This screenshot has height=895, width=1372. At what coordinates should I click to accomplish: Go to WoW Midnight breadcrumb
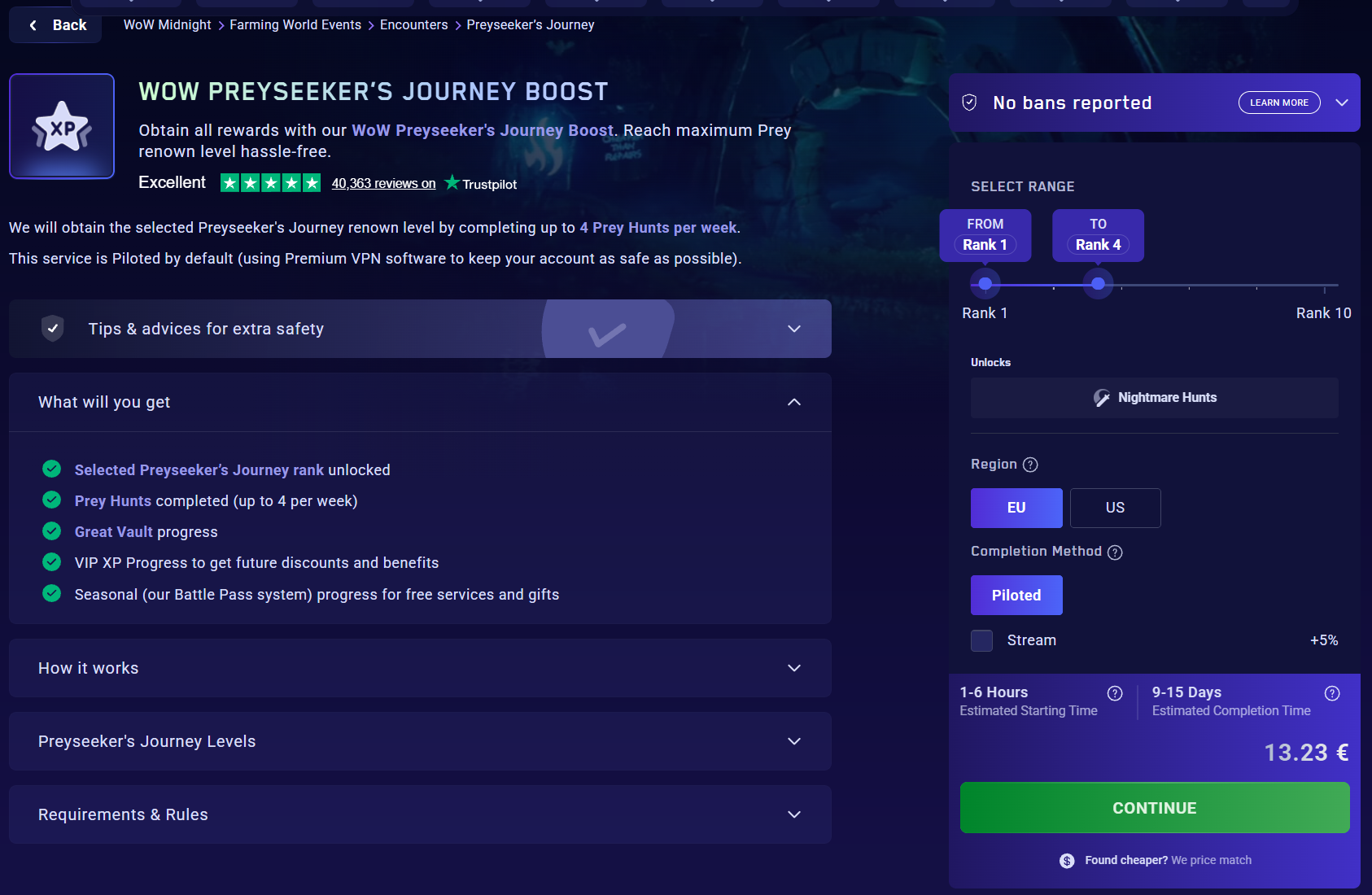pyautogui.click(x=167, y=25)
